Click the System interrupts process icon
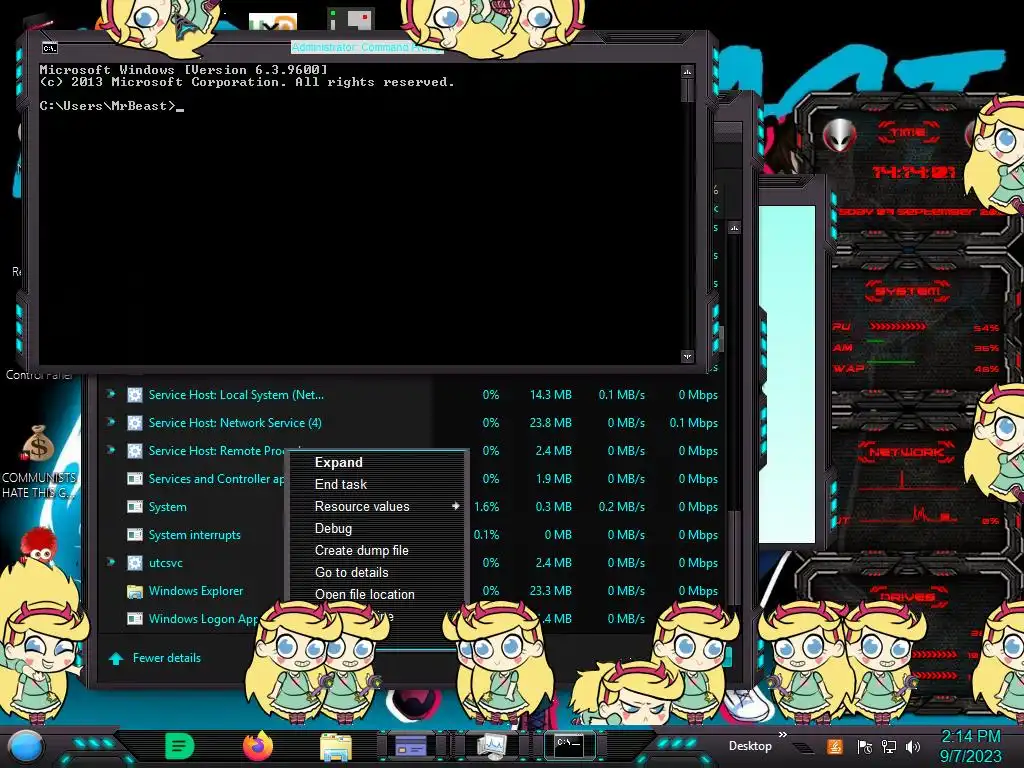The image size is (1024, 768). 135,535
